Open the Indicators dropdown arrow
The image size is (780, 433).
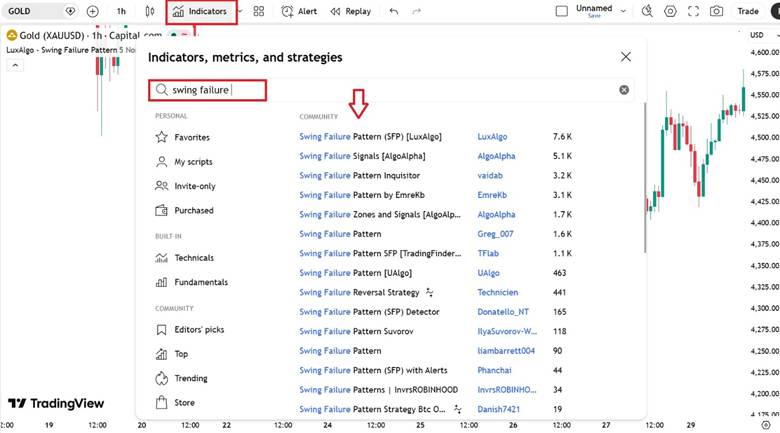click(x=240, y=11)
